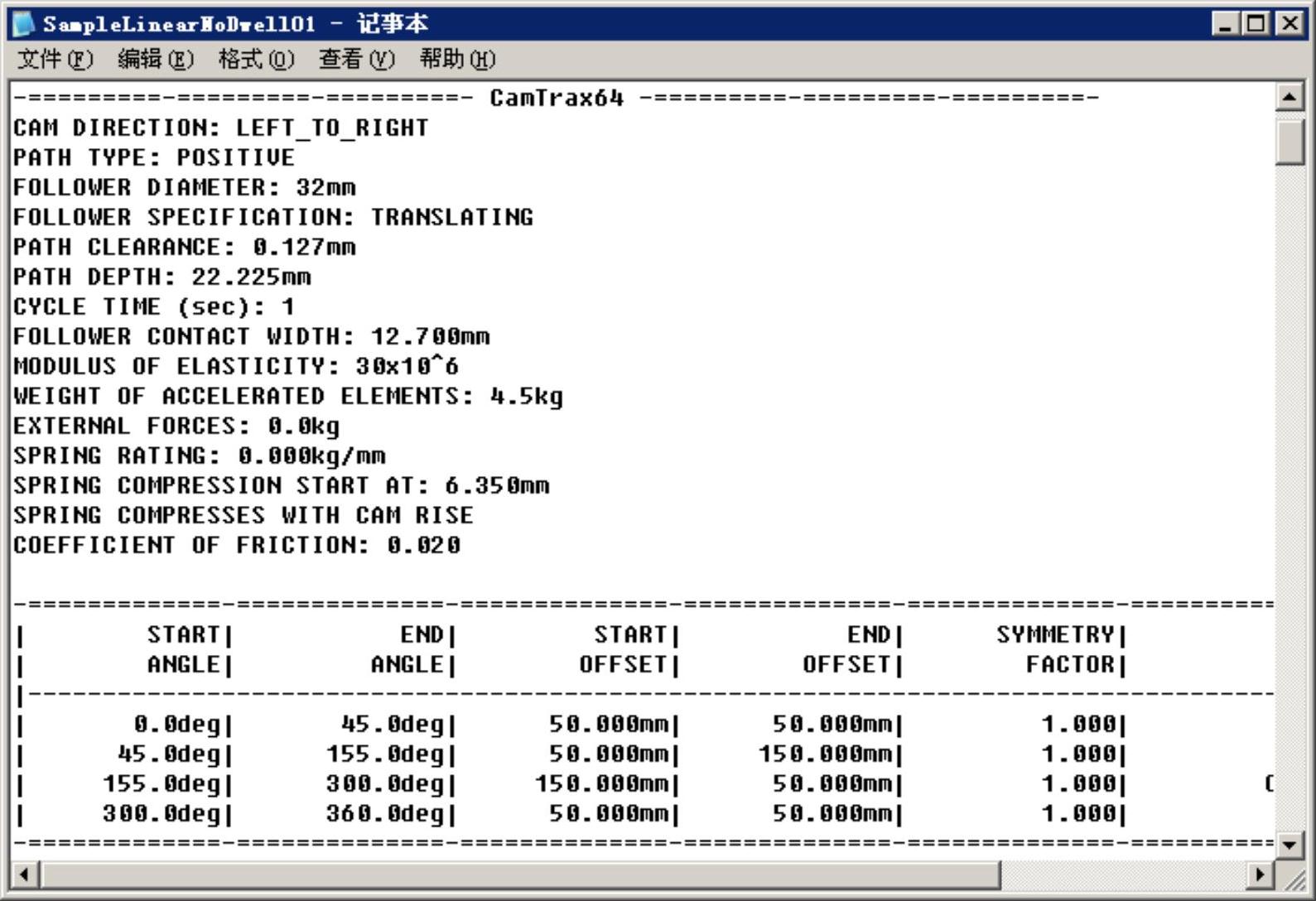
Task: Click the PATH TYPE: POSITIVE line
Action: click(153, 157)
